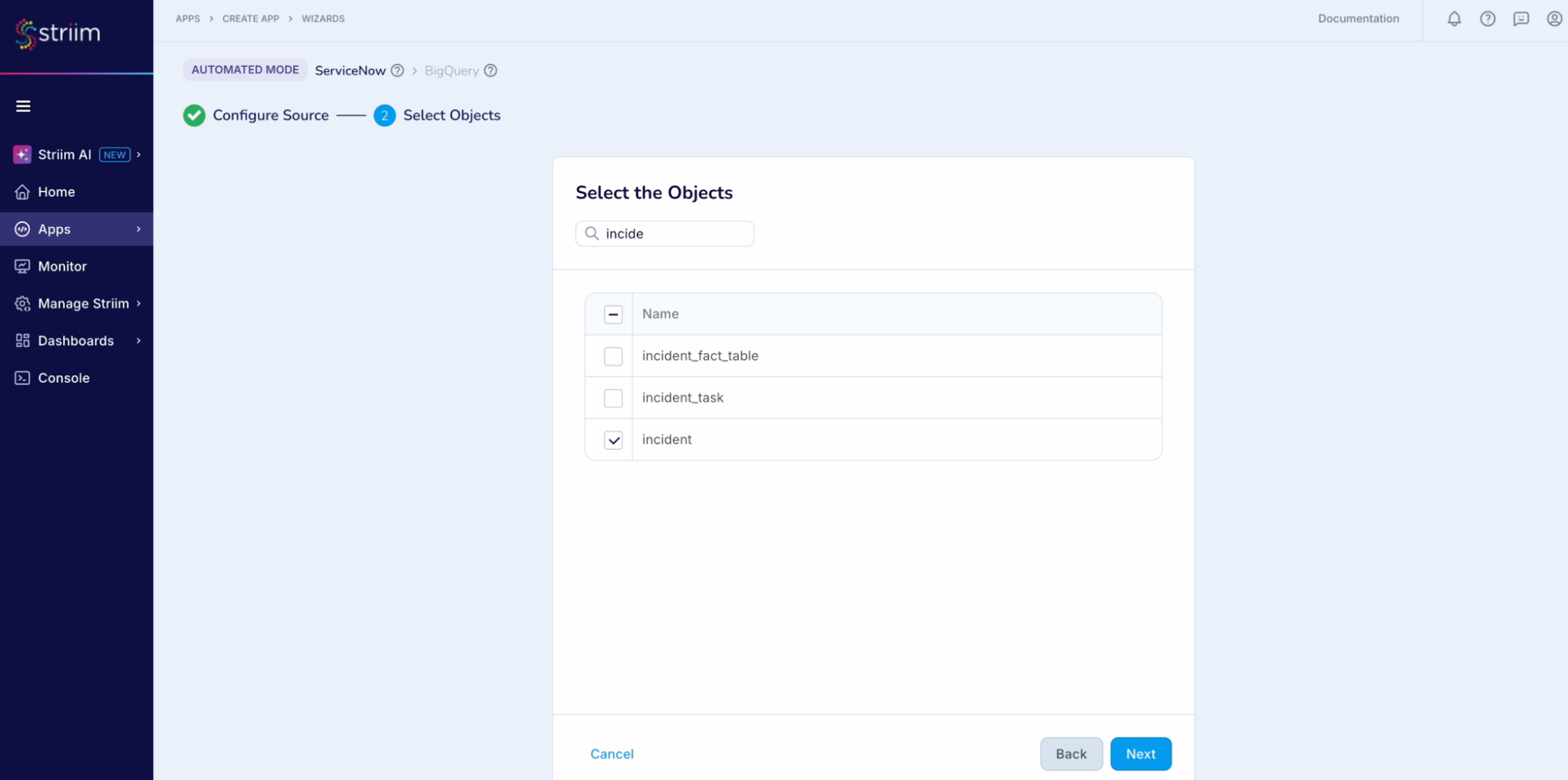Screen dimensions: 1568x780
Task: Click the search magnifier icon
Action: coord(592,234)
